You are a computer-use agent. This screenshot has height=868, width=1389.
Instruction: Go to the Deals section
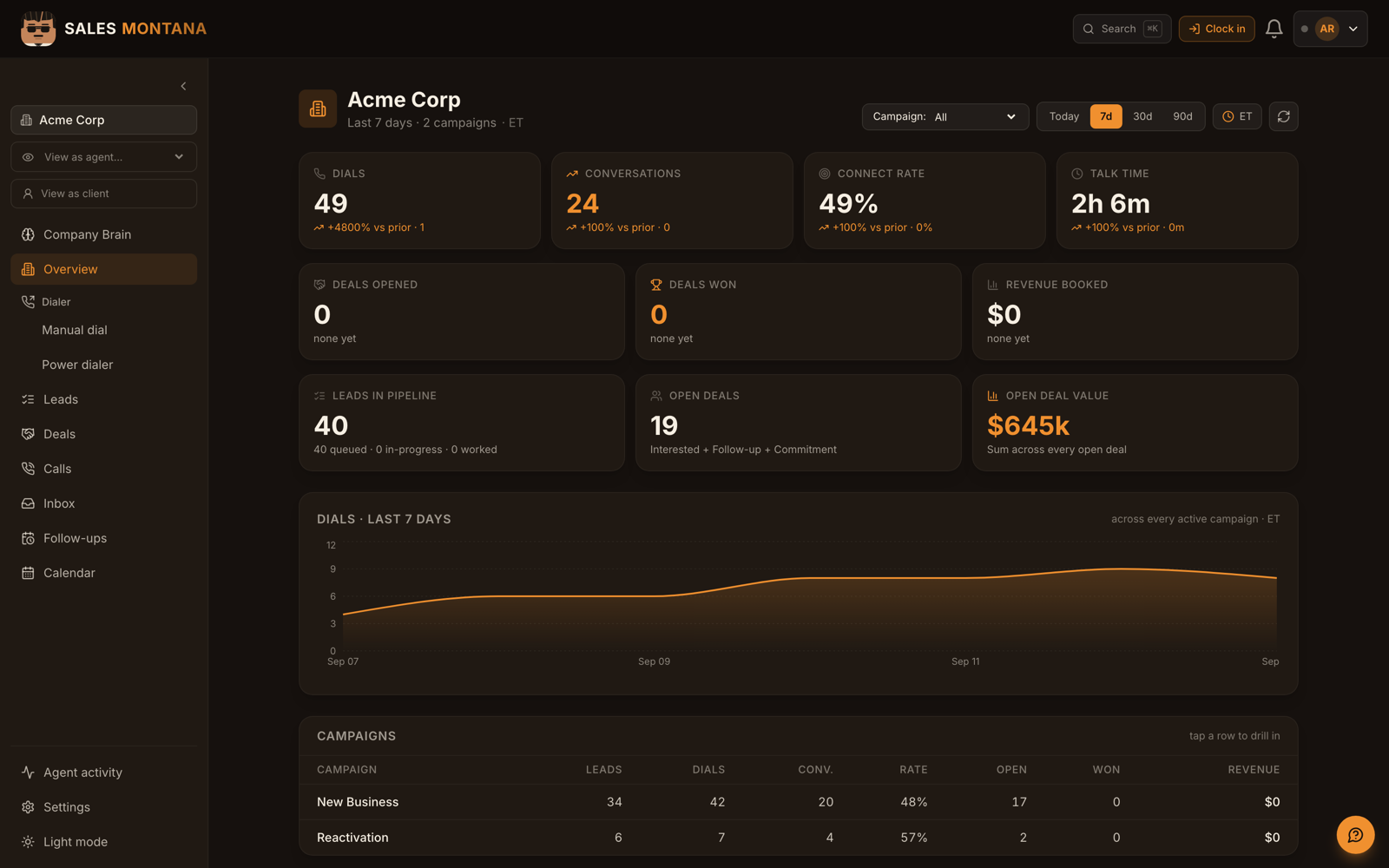pos(104,434)
